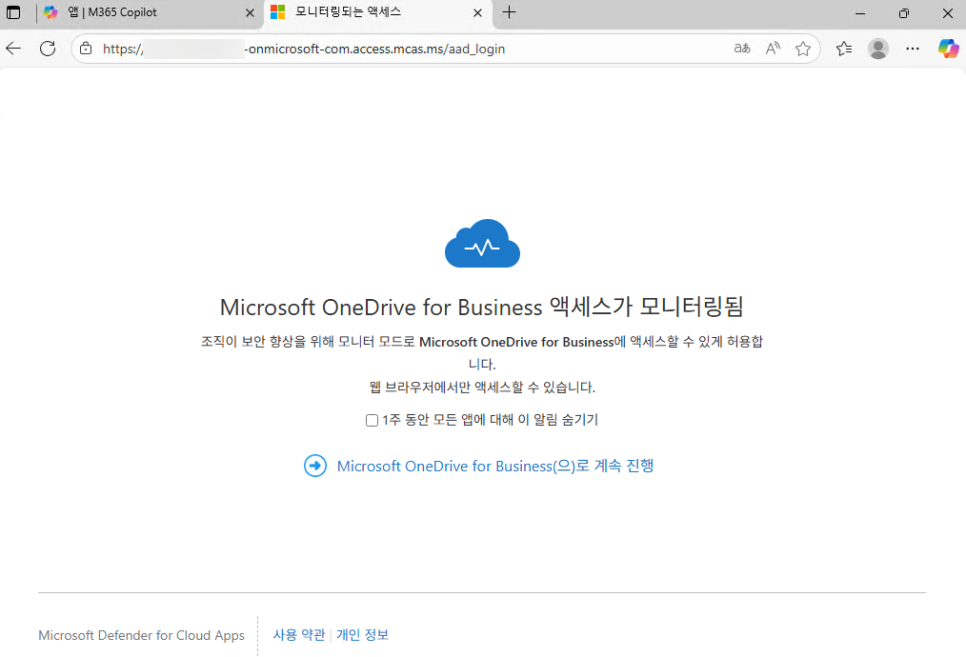Screen dimensions: 966x657
Task: Click the address bar URL
Action: click(x=304, y=49)
